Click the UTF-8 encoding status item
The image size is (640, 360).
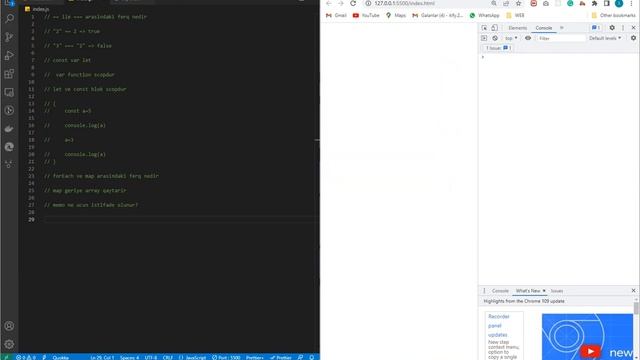pyautogui.click(x=151, y=357)
